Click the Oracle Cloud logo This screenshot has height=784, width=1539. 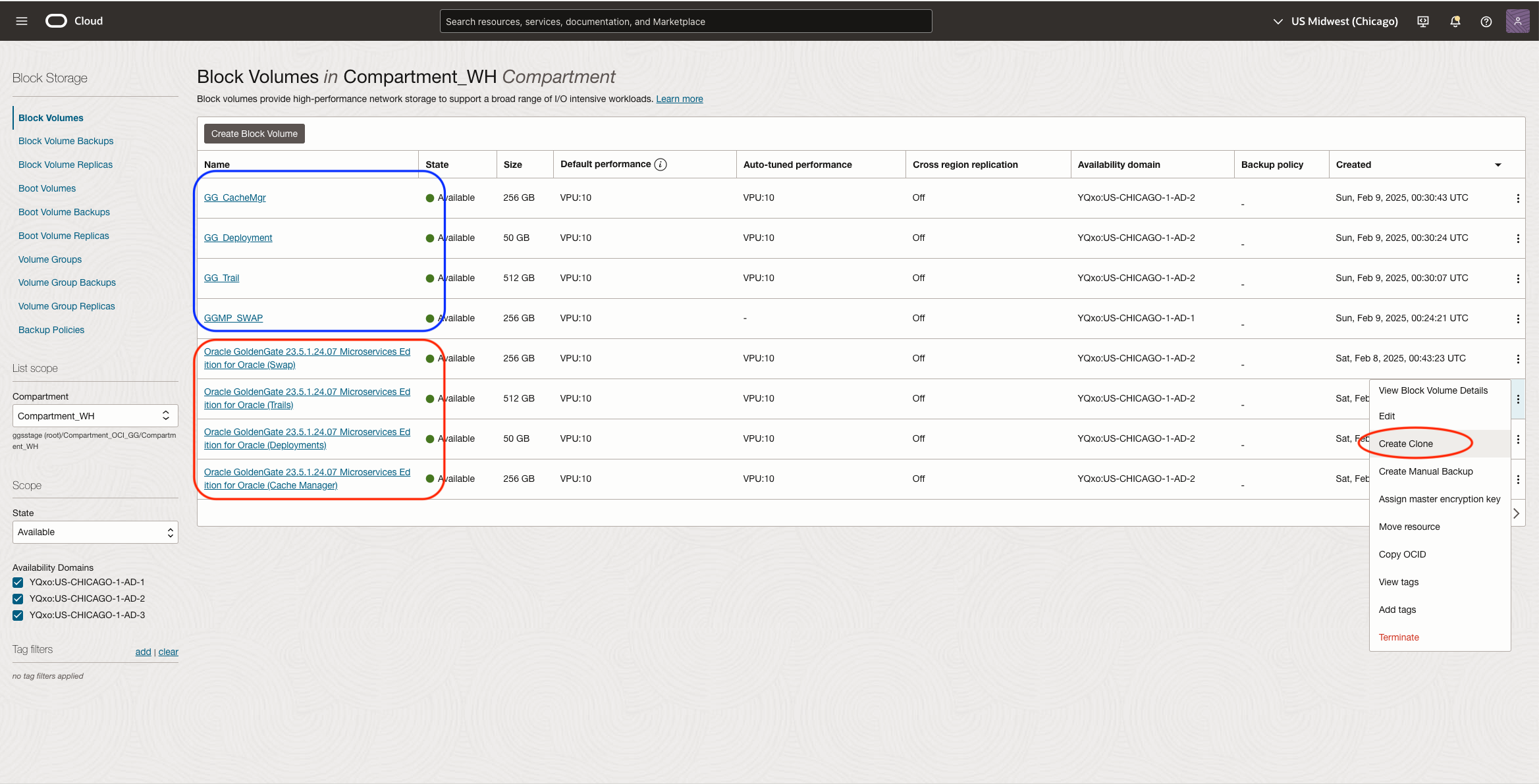(x=57, y=21)
